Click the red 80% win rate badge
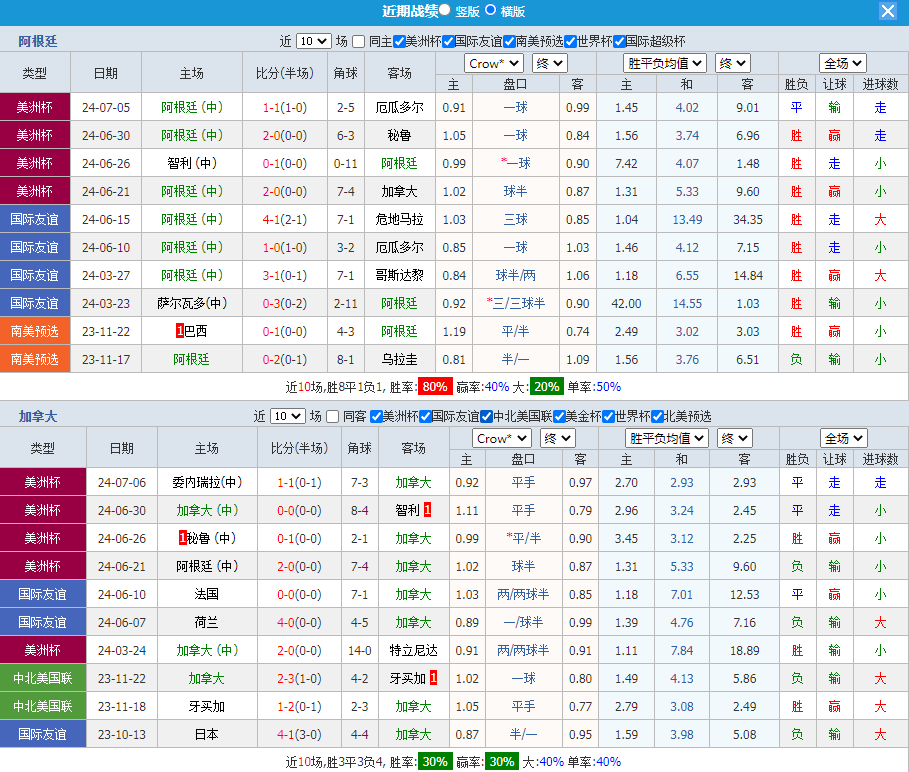 (434, 387)
